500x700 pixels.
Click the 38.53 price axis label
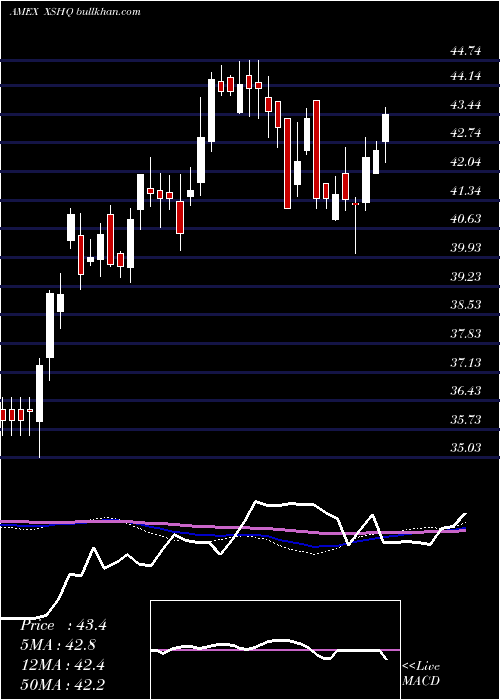(466, 305)
